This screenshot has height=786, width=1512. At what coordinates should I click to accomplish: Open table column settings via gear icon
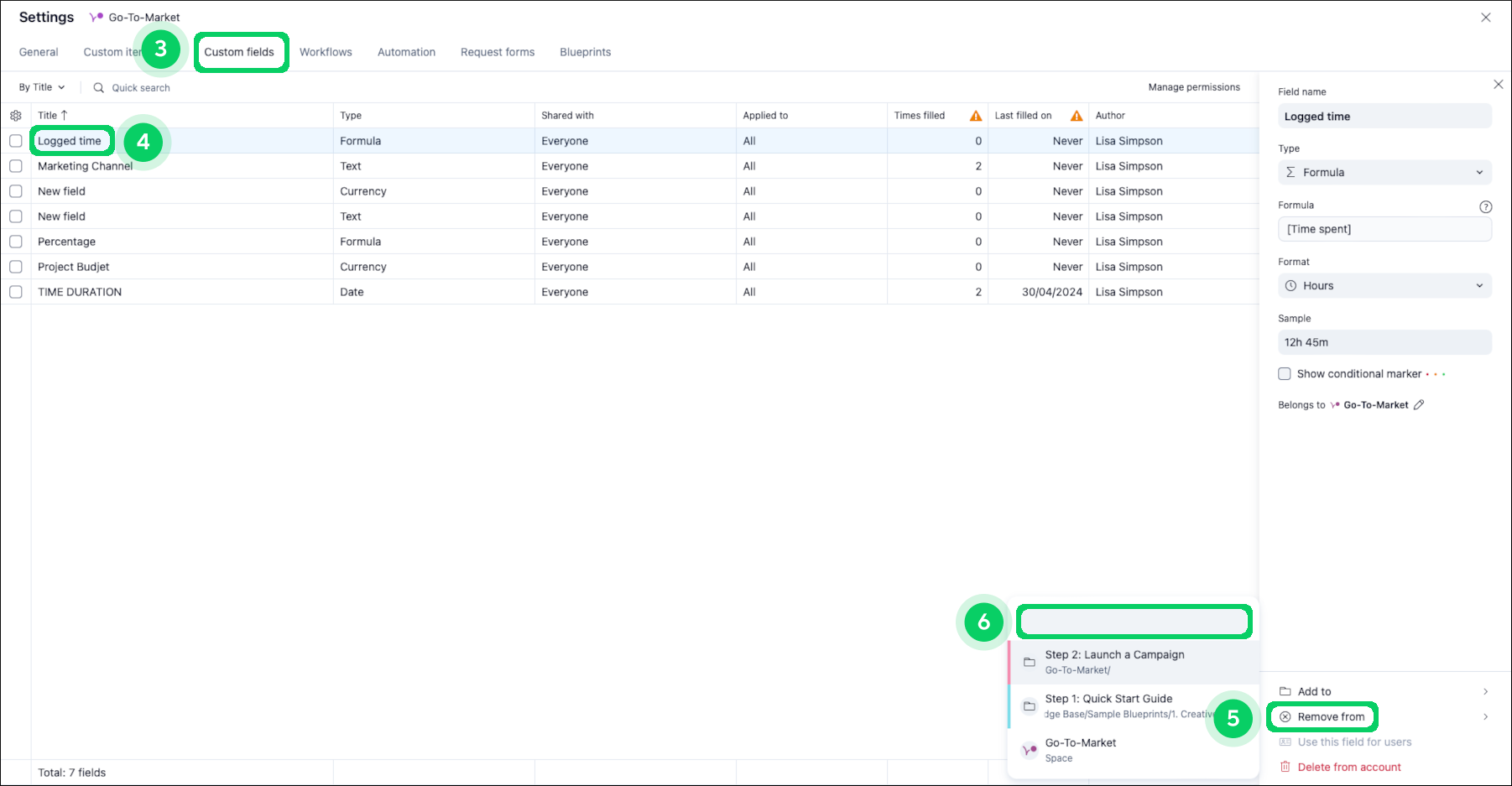(16, 115)
